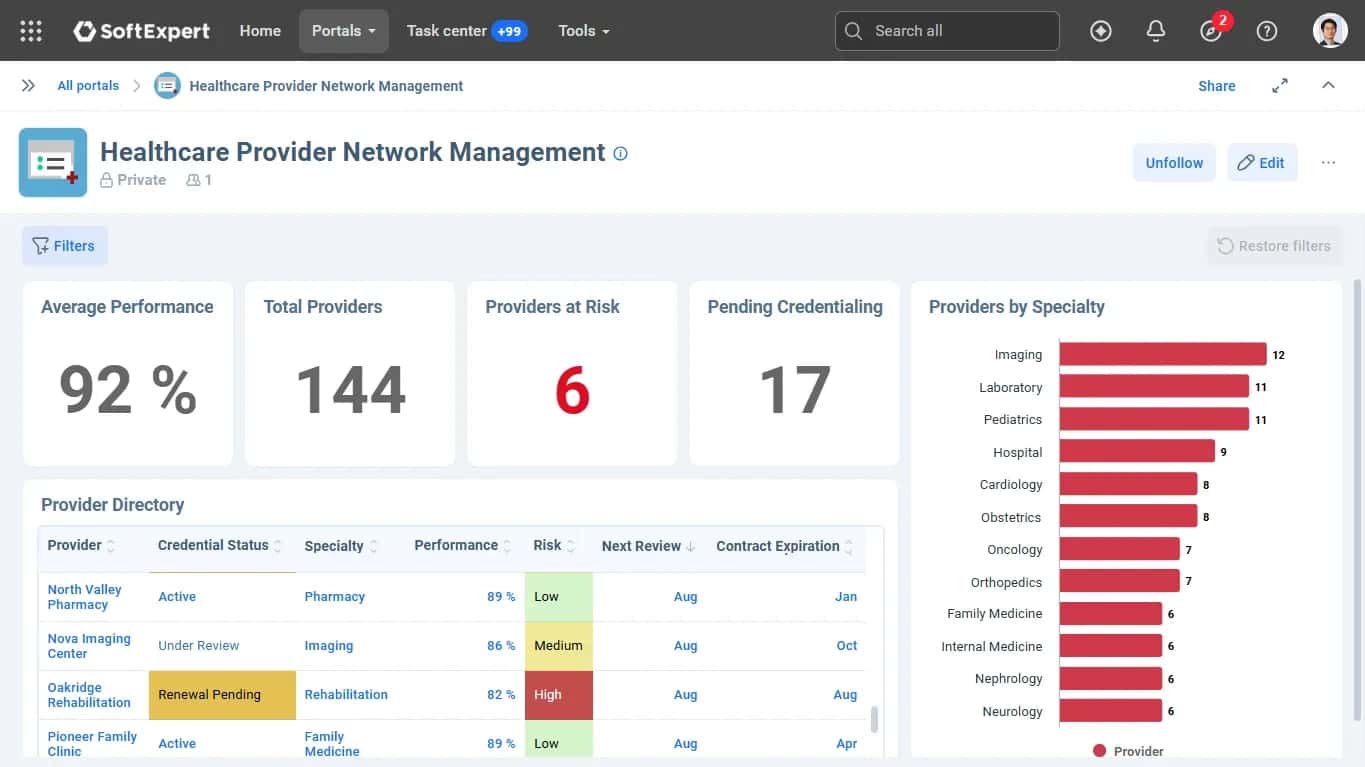Open the help question mark icon
Image resolution: width=1365 pixels, height=767 pixels.
point(1267,31)
